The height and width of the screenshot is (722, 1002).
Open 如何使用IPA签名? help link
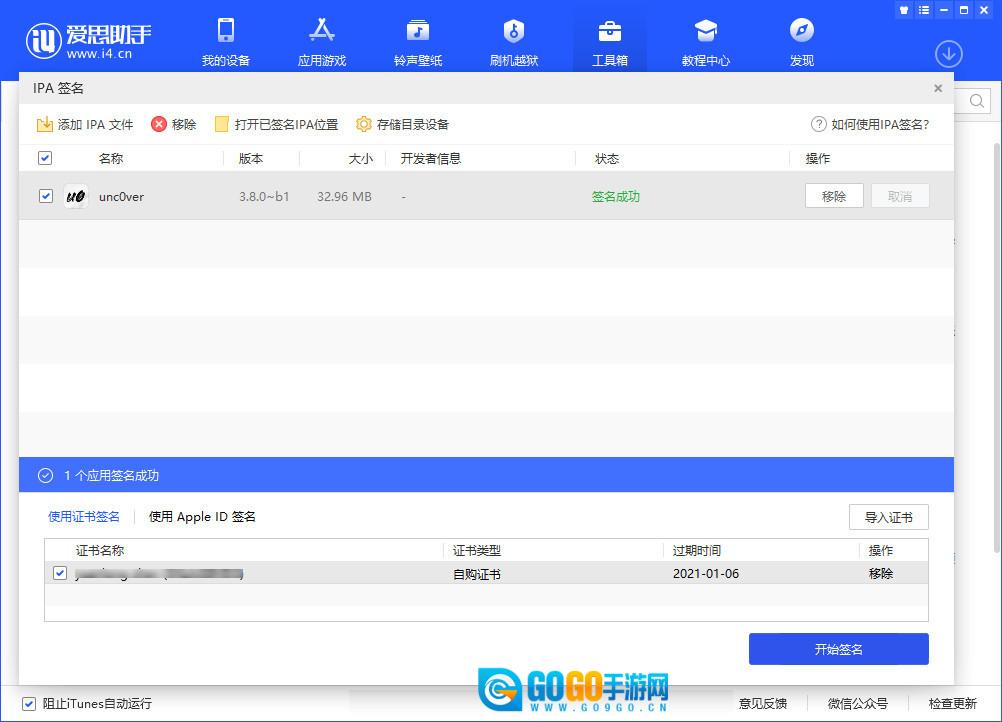pos(870,125)
